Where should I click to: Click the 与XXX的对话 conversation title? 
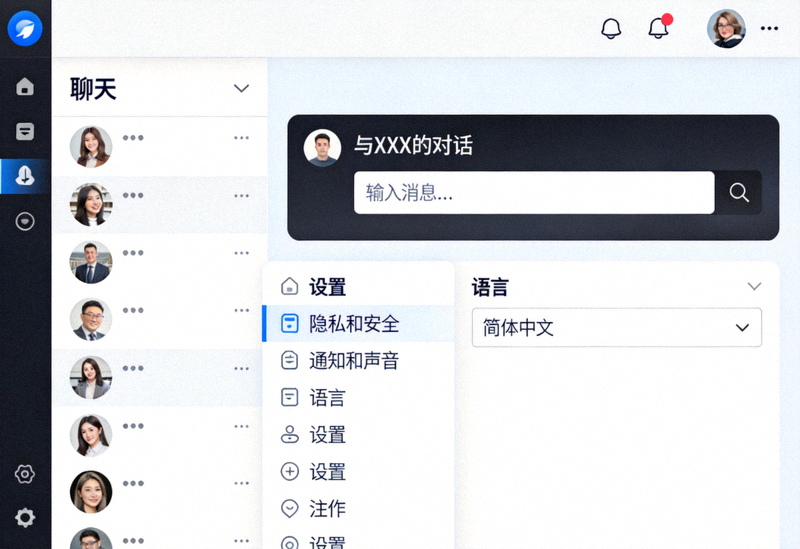pyautogui.click(x=413, y=145)
